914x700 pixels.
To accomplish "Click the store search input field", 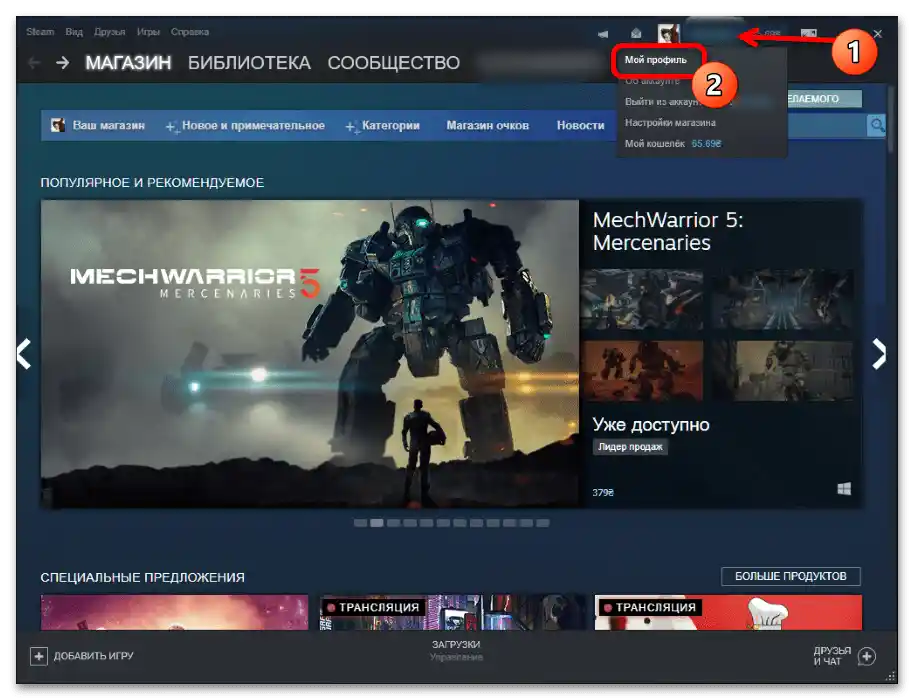I will [x=827, y=125].
